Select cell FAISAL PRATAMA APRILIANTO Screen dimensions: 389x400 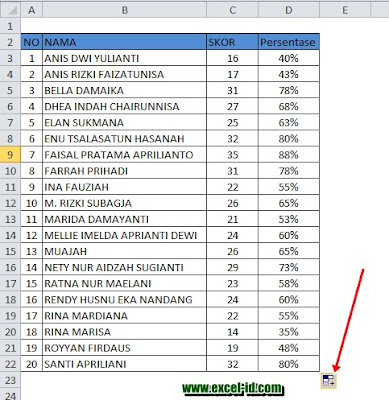pyautogui.click(x=124, y=155)
